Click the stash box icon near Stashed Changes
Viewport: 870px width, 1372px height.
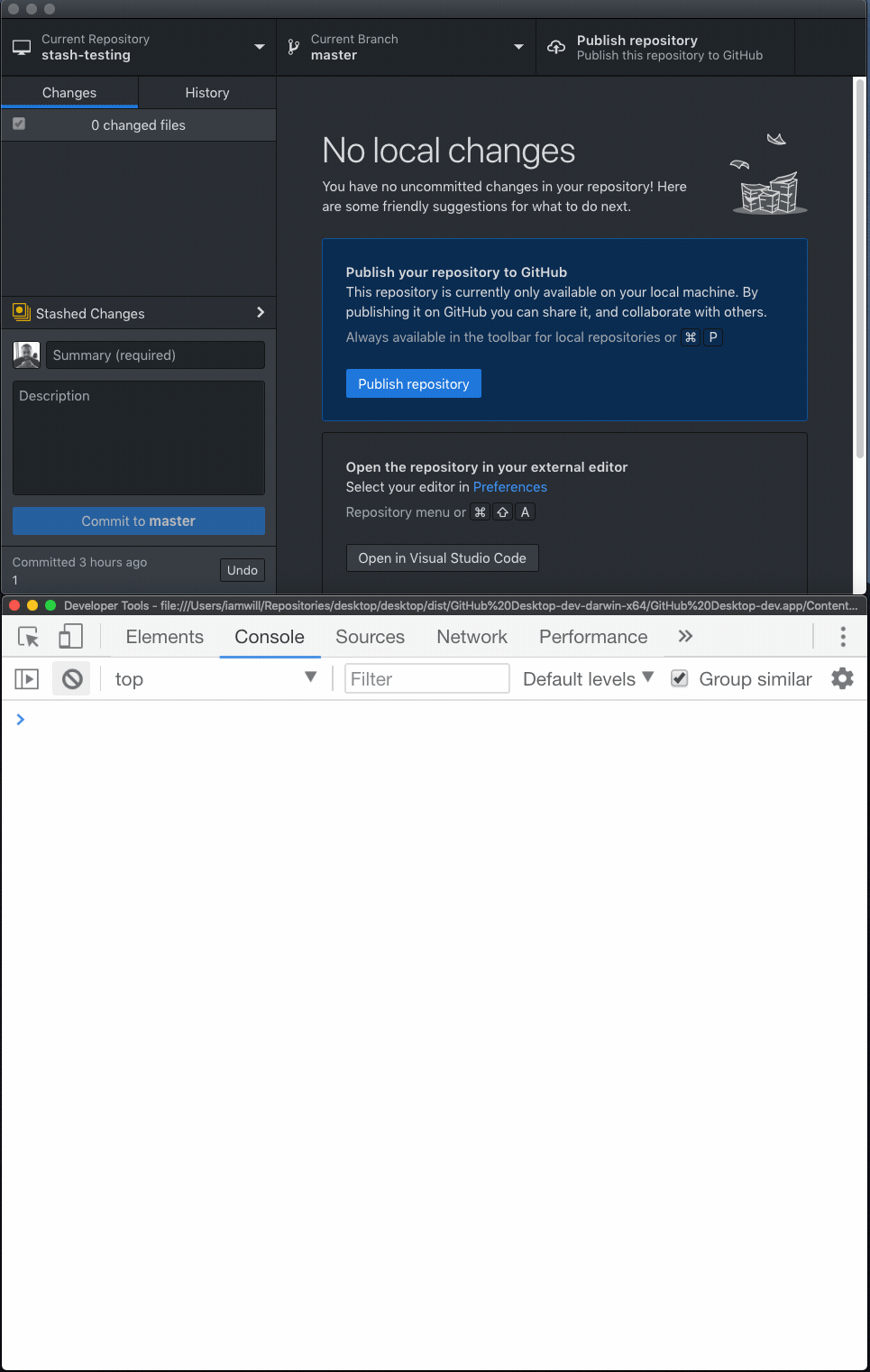(x=21, y=312)
